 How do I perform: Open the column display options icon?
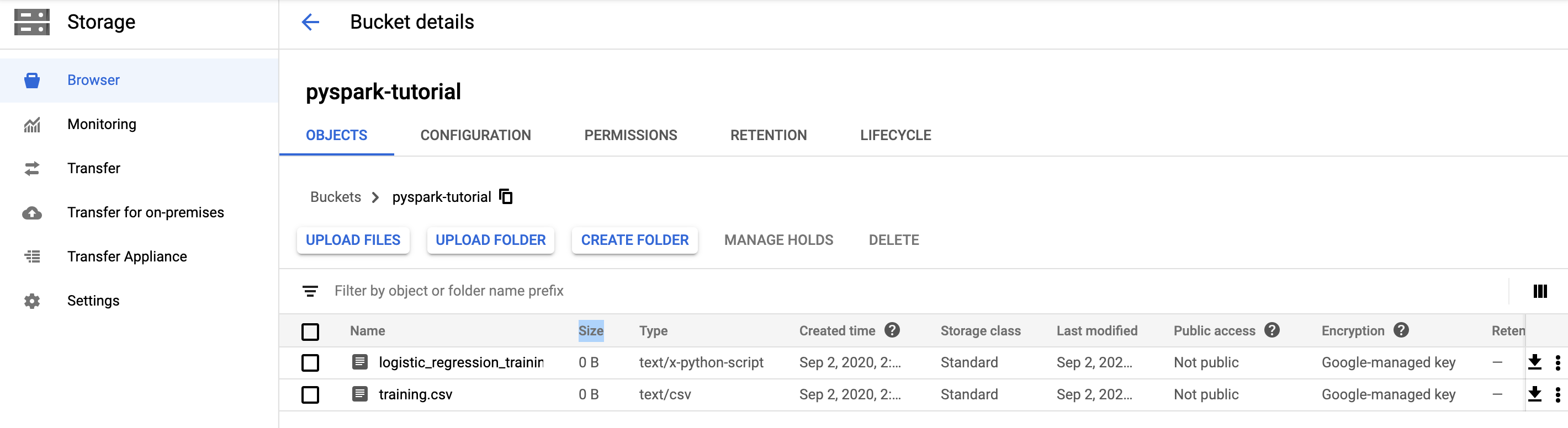click(x=1540, y=291)
